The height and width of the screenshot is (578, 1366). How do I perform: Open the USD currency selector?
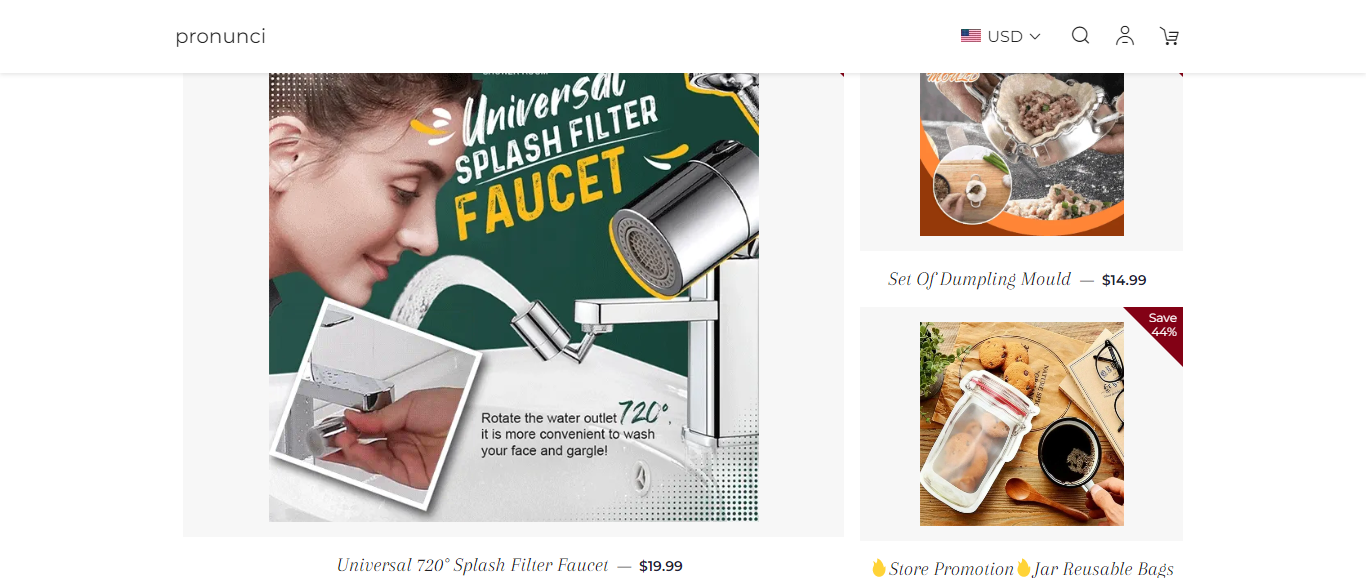tap(1000, 36)
